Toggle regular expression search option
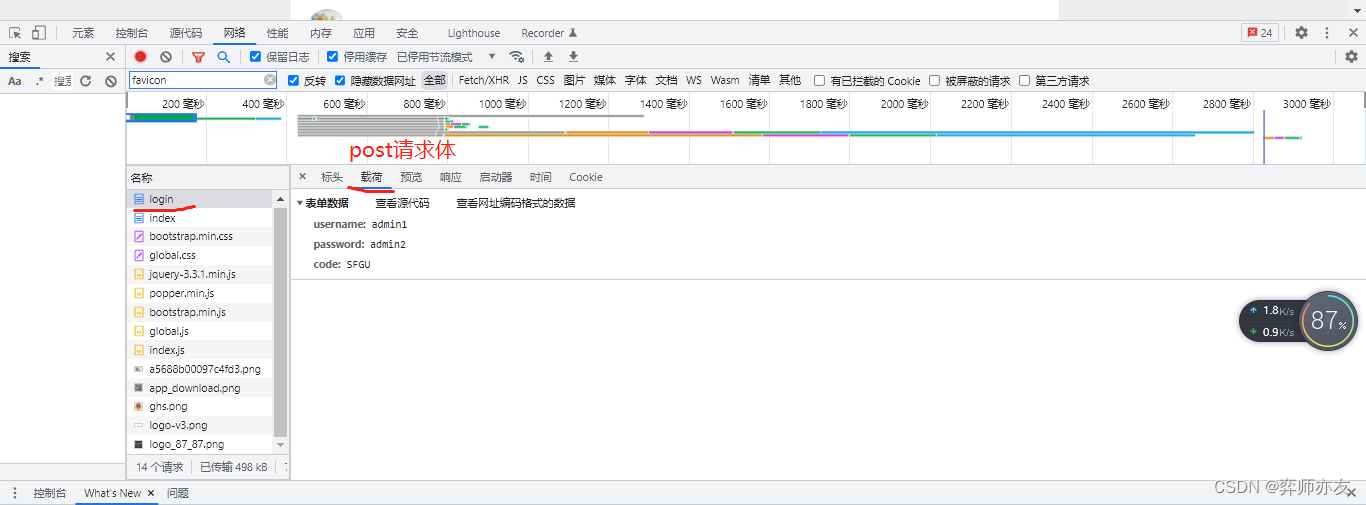Screen dimensions: 1366x505 click(40, 81)
